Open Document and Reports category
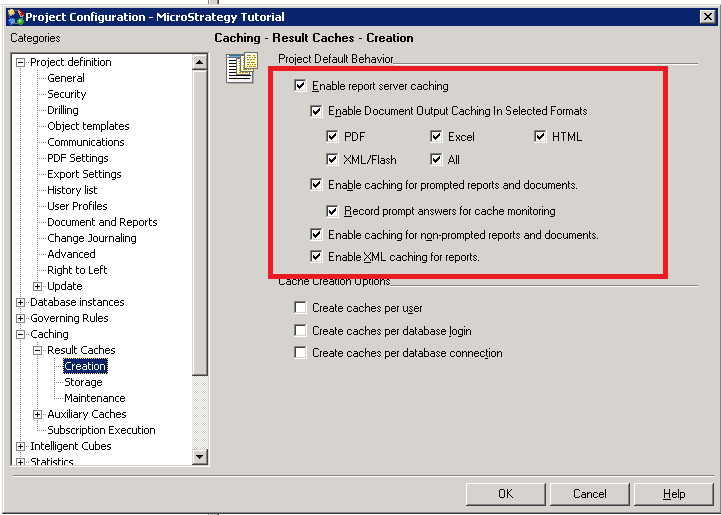This screenshot has width=721, height=515. pyautogui.click(x=102, y=222)
